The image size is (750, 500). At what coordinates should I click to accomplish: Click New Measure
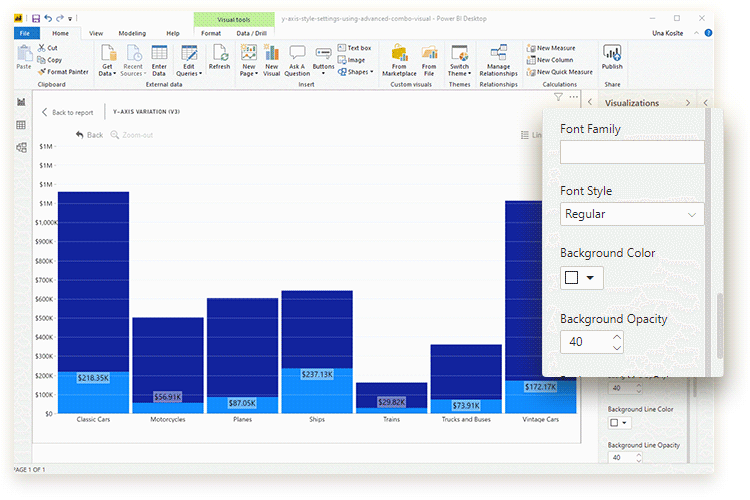(x=551, y=48)
